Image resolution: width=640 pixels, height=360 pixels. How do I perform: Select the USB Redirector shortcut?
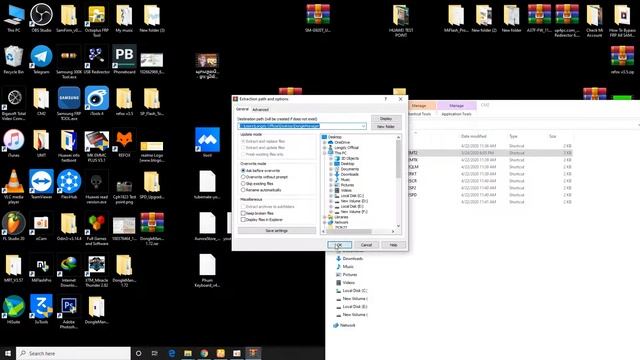[97, 58]
